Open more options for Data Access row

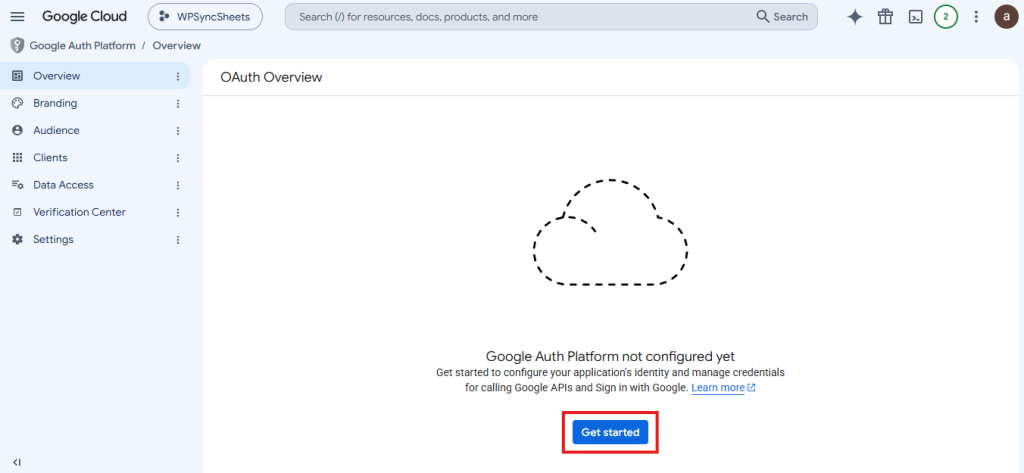pos(178,186)
